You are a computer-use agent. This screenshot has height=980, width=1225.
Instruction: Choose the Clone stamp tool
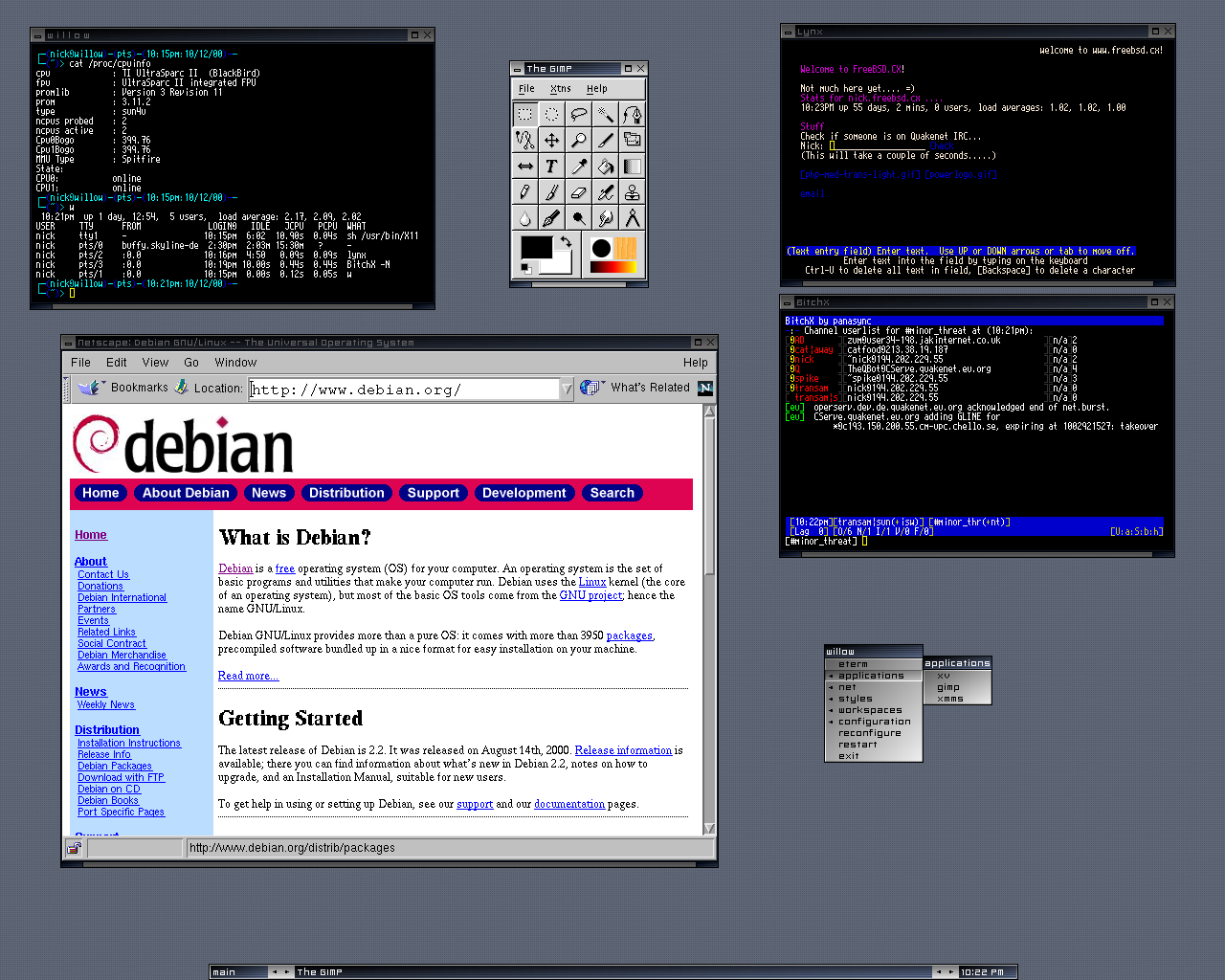tap(633, 192)
